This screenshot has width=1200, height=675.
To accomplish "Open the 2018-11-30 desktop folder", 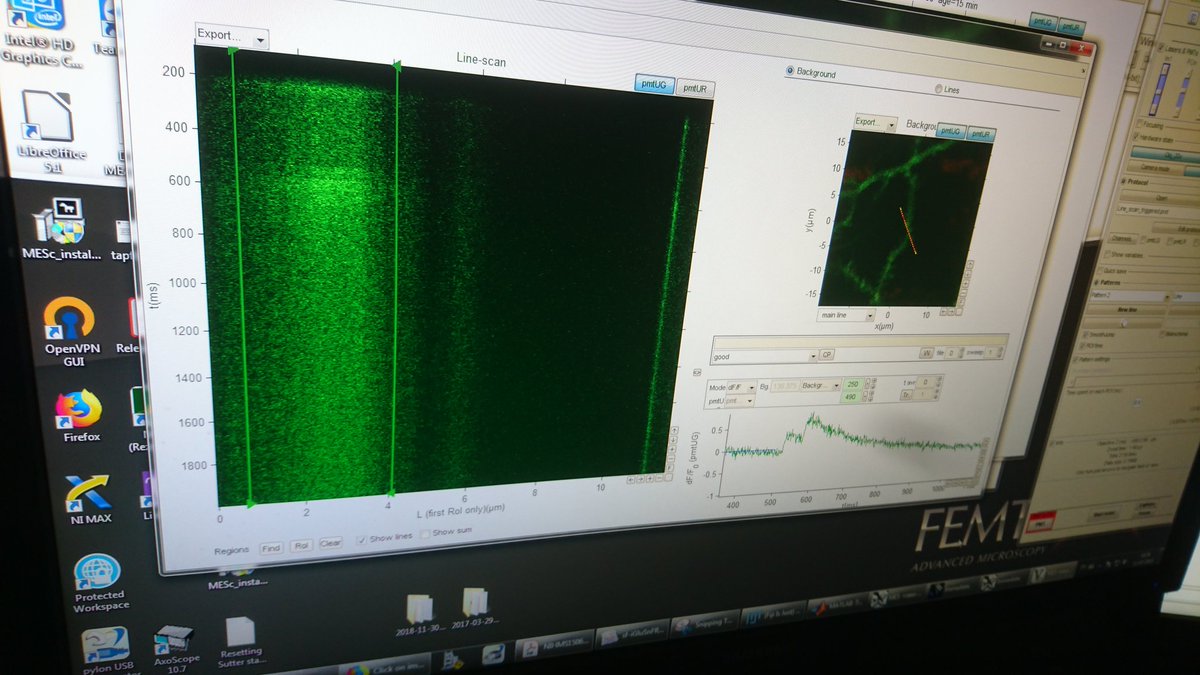I will pos(420,615).
